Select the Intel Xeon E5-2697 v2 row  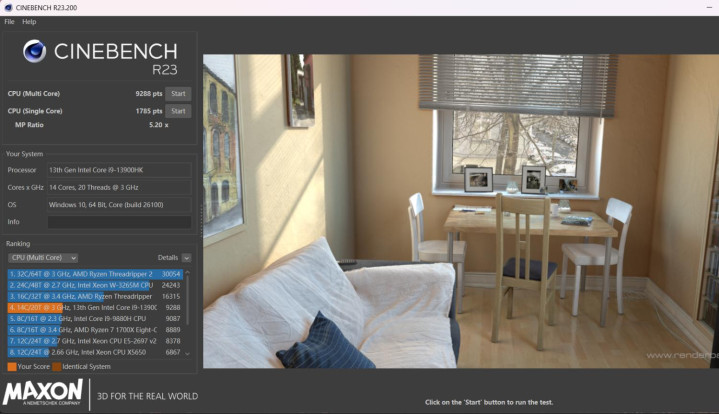95,341
